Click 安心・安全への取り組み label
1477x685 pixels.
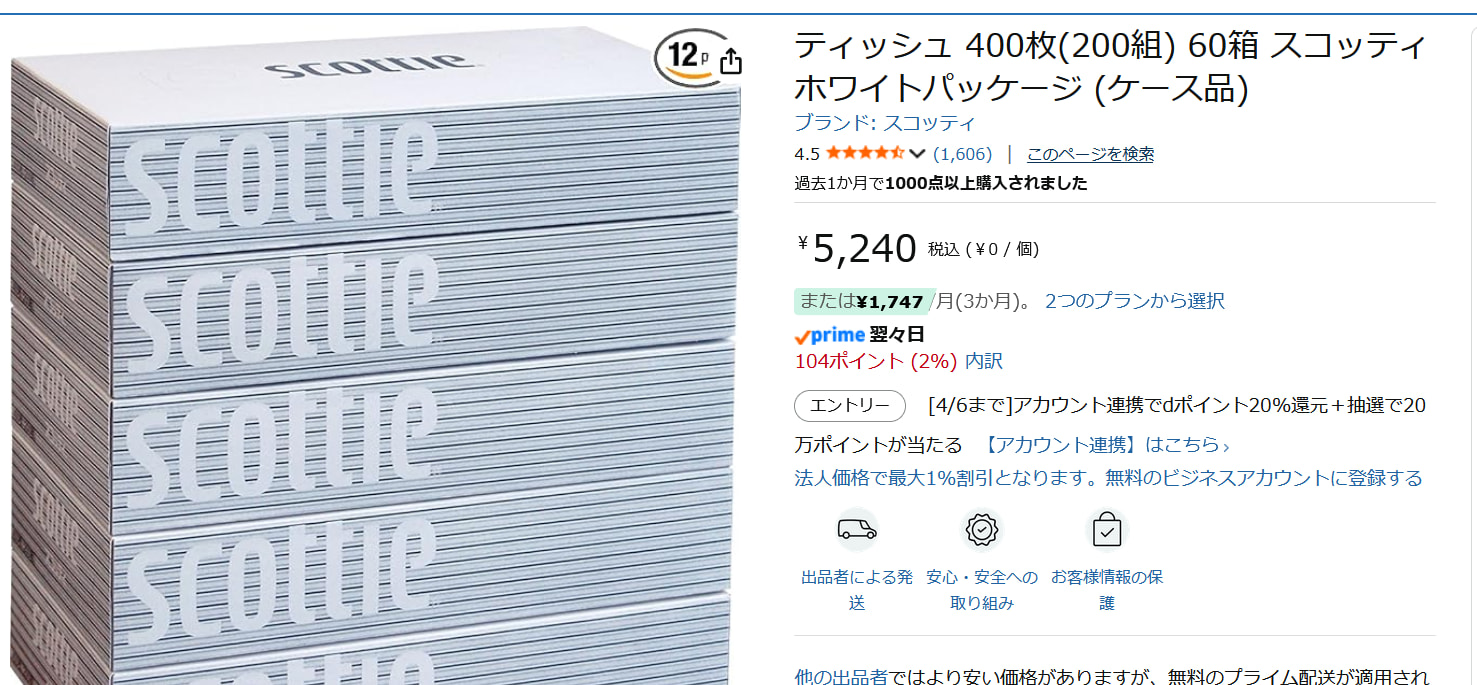pos(982,590)
